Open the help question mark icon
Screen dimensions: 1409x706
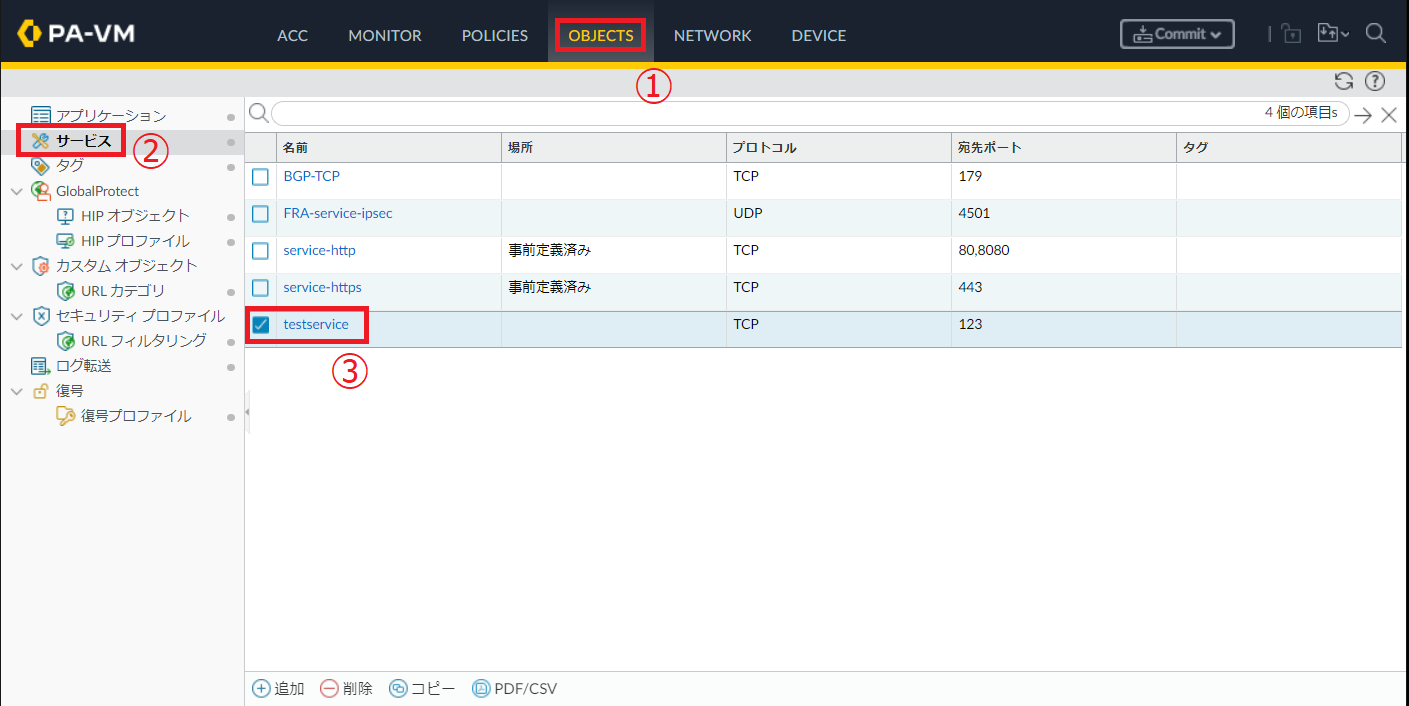tap(1375, 81)
